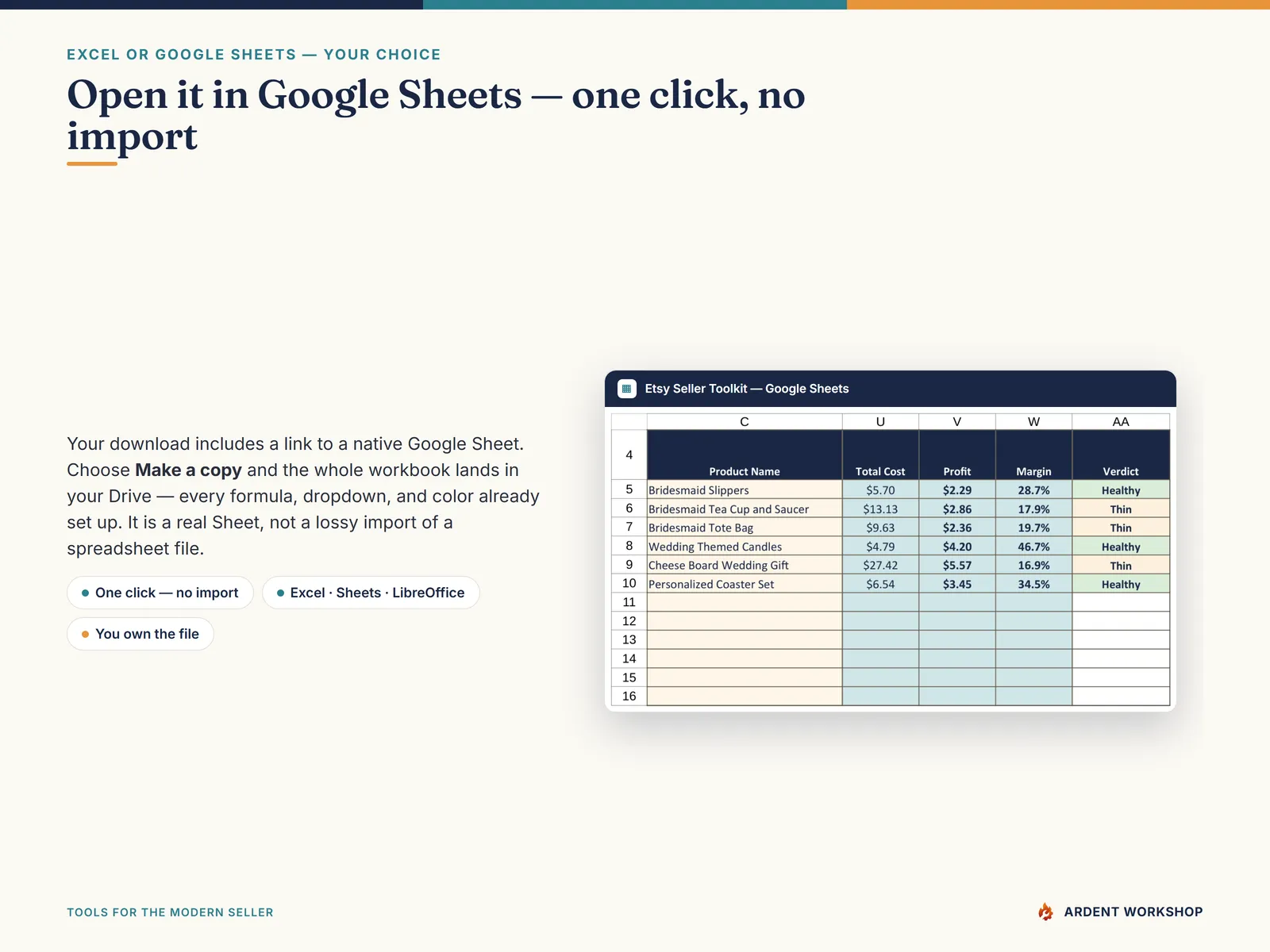Click the Google Sheets icon in the title bar

point(626,389)
